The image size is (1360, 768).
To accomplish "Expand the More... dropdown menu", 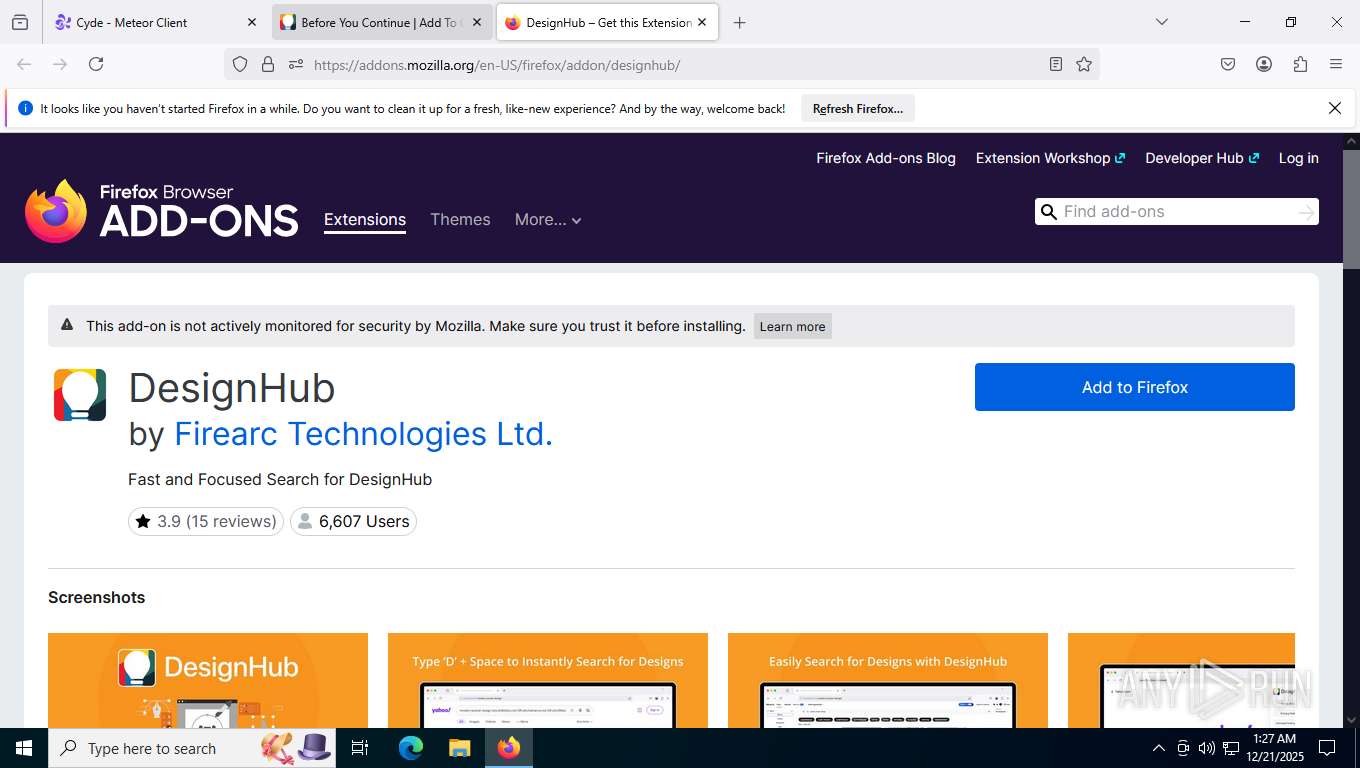I will [x=548, y=220].
